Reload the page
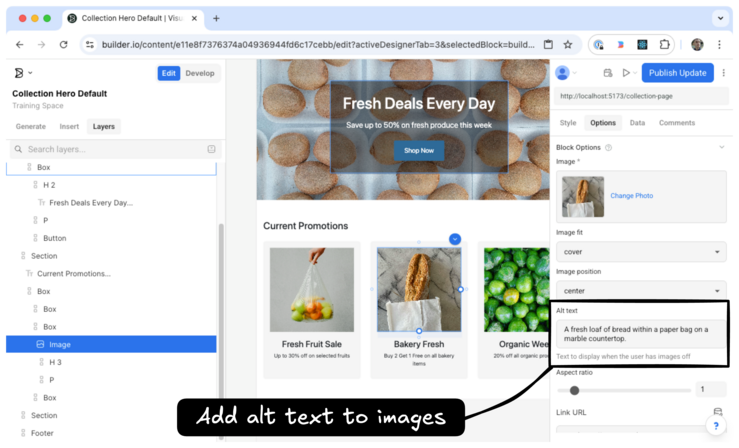 click(x=63, y=45)
